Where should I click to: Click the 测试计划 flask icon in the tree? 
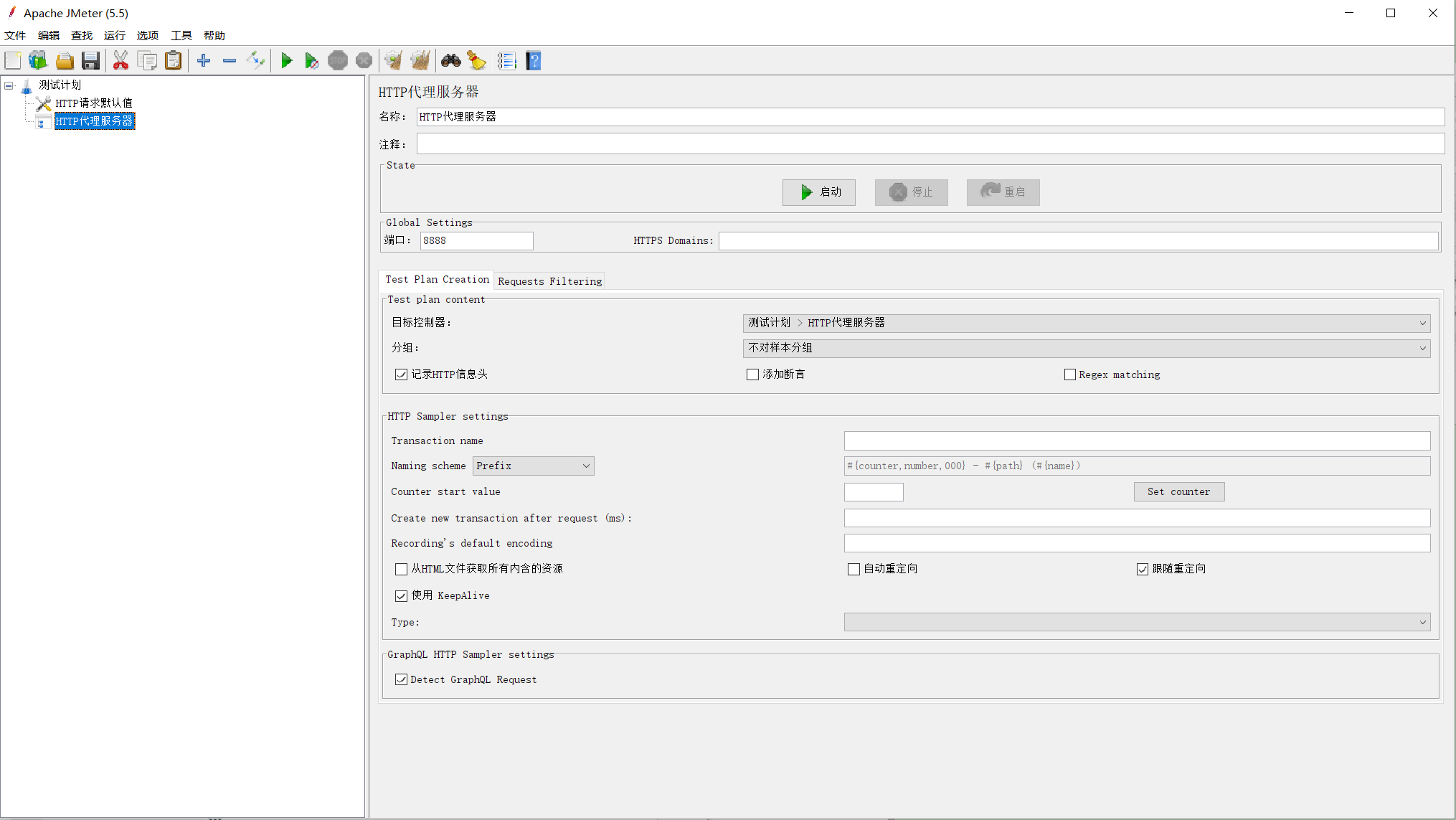[x=26, y=86]
